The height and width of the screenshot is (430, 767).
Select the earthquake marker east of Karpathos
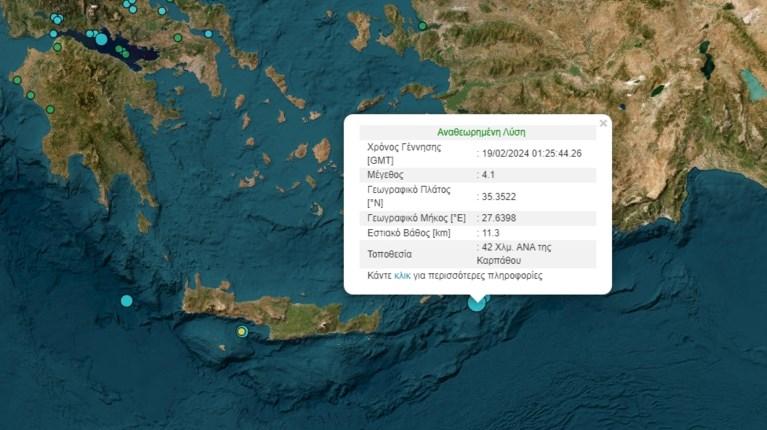477,302
